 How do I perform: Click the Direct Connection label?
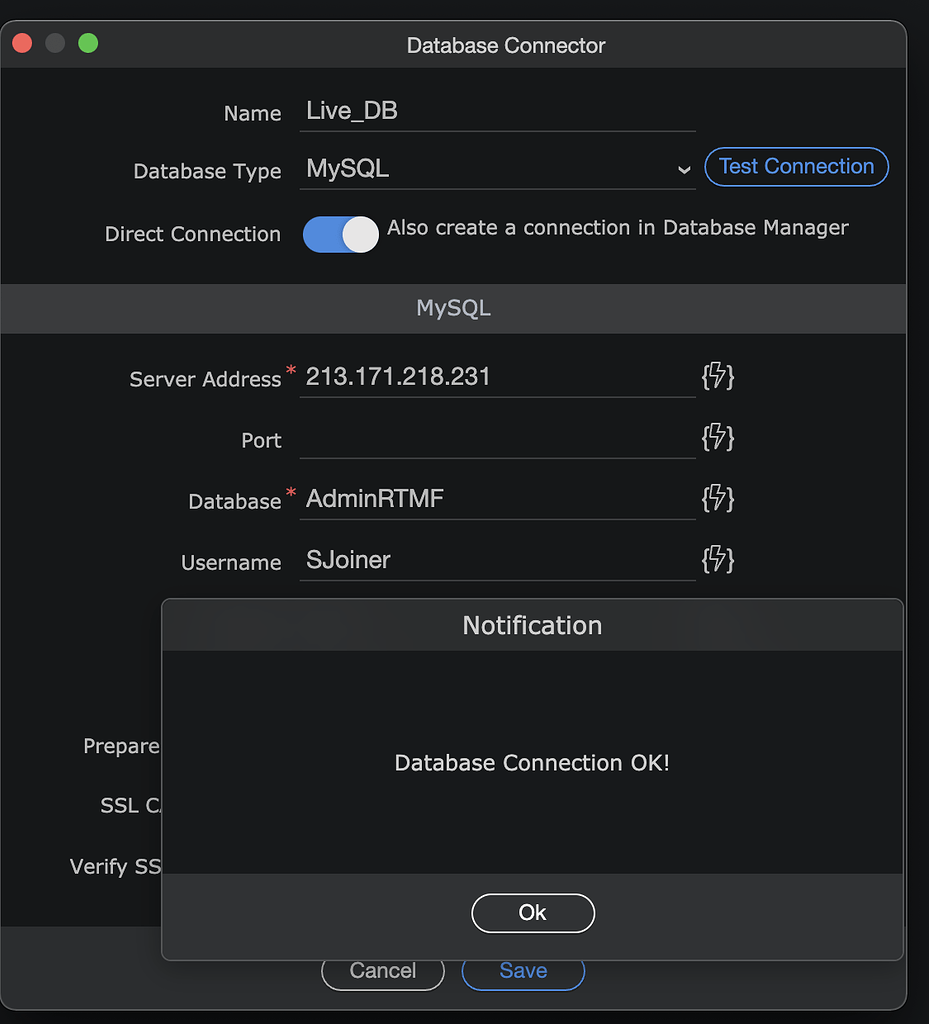[193, 234]
